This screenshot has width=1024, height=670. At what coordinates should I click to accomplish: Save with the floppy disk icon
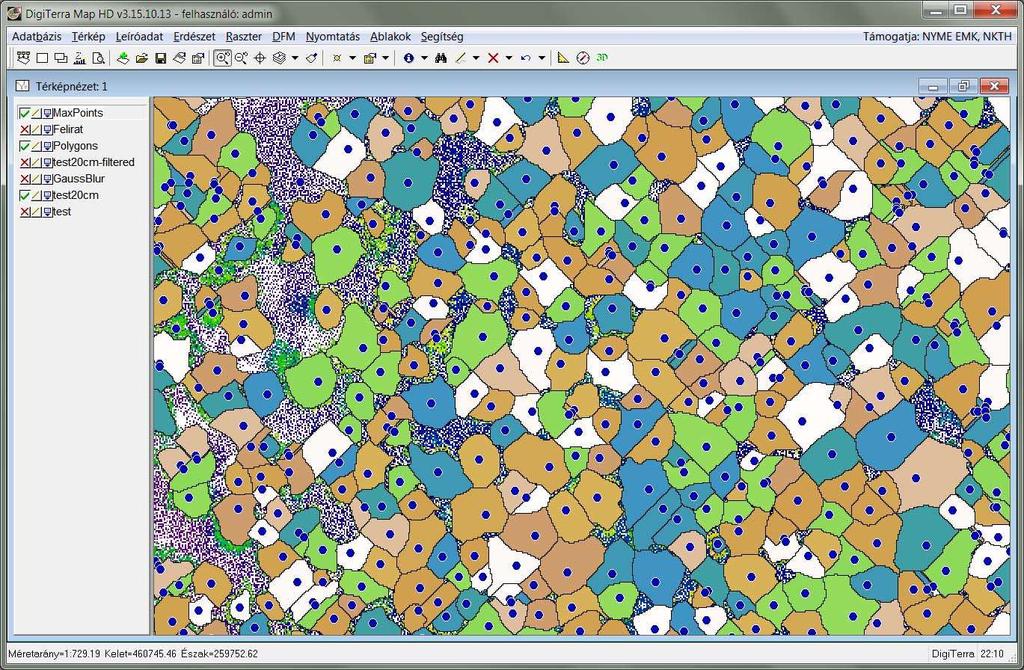161,58
